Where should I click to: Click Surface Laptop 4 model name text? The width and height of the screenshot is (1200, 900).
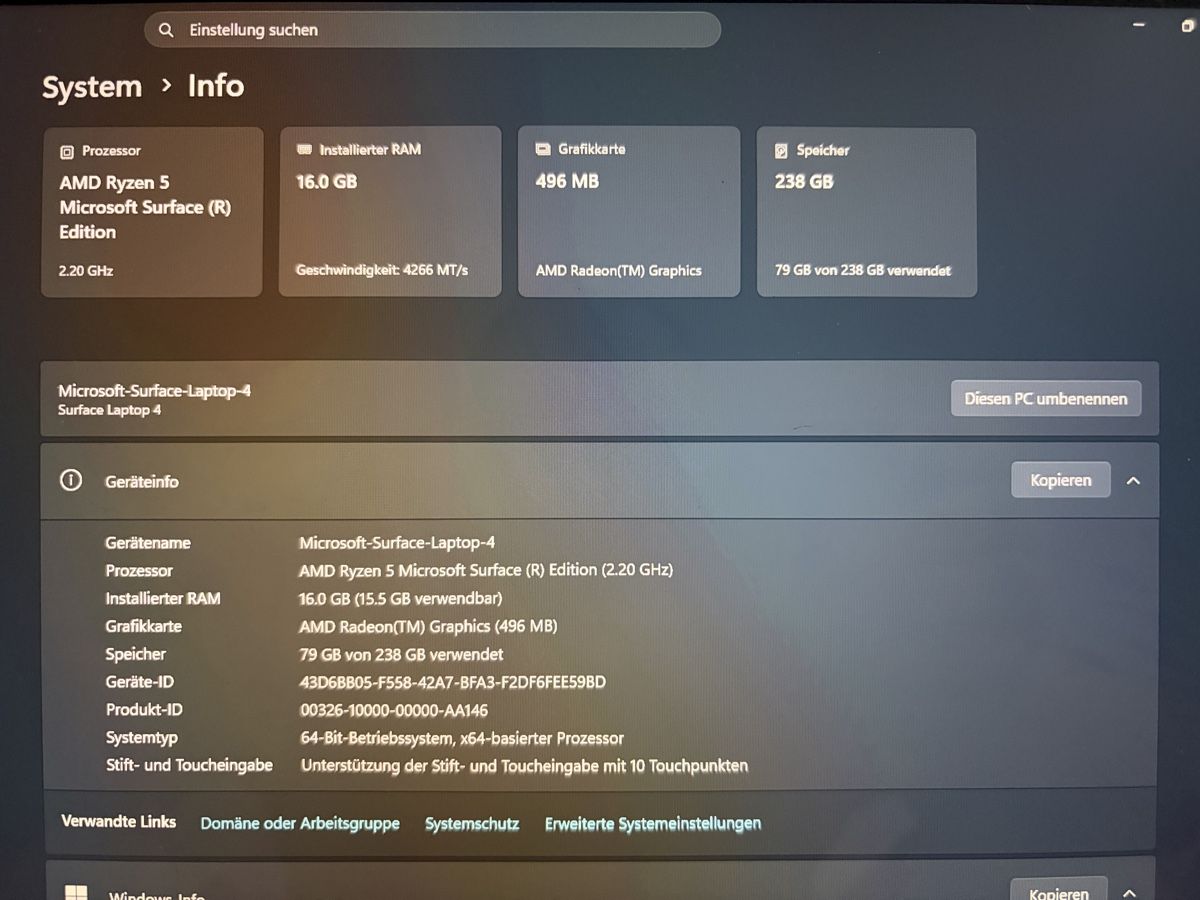[x=109, y=410]
